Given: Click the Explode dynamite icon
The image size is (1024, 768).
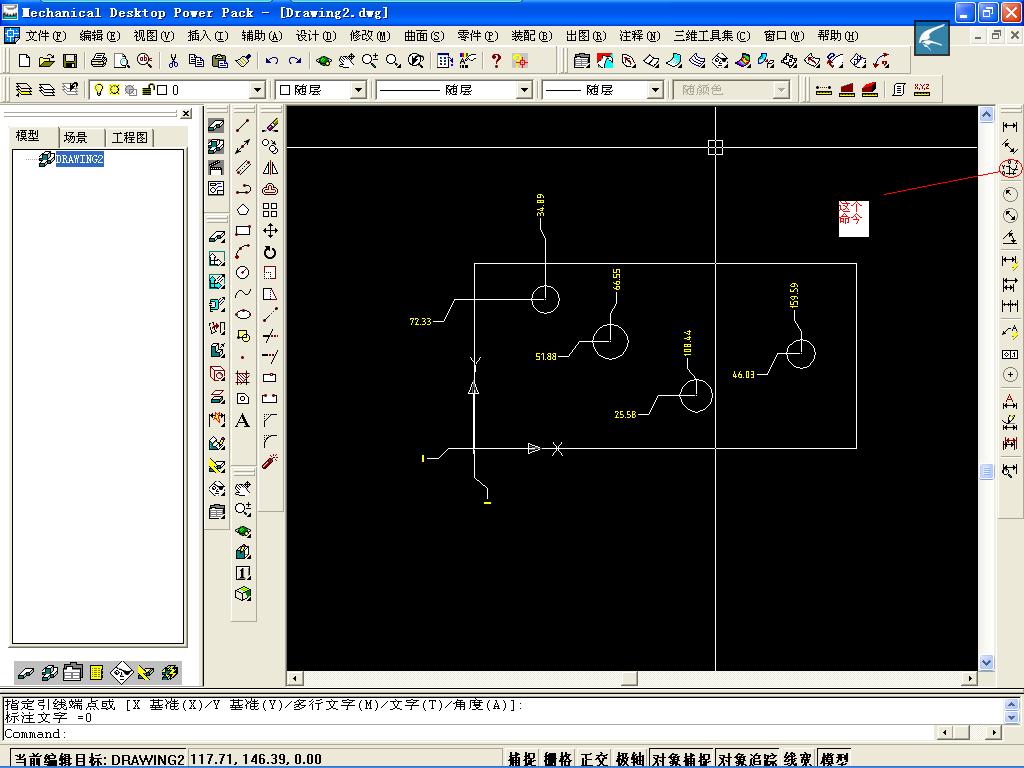Looking at the screenshot, I should coord(270,462).
